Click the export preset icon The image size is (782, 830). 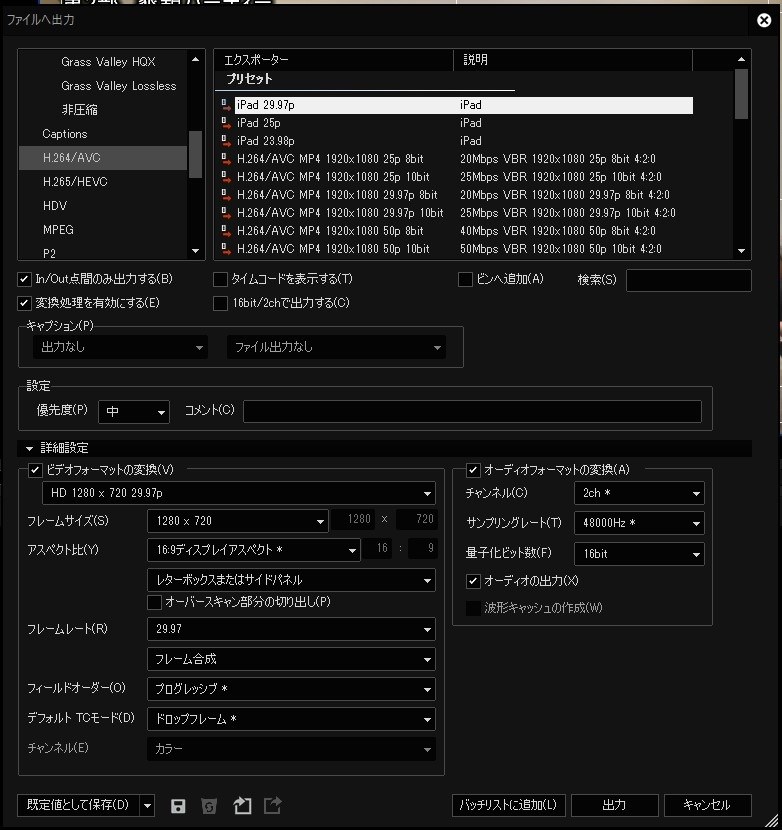pyautogui.click(x=273, y=805)
